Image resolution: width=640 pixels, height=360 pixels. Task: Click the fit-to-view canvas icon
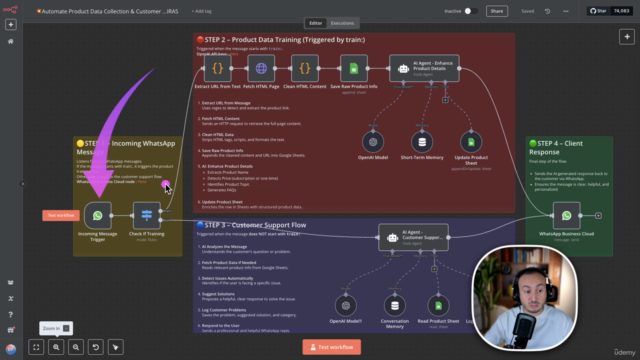(x=36, y=347)
